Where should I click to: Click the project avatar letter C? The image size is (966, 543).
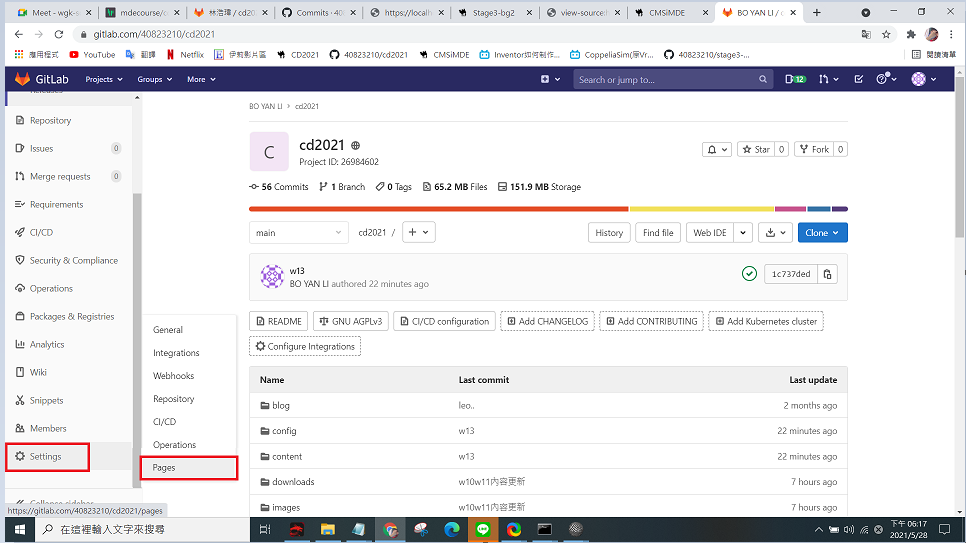click(269, 152)
